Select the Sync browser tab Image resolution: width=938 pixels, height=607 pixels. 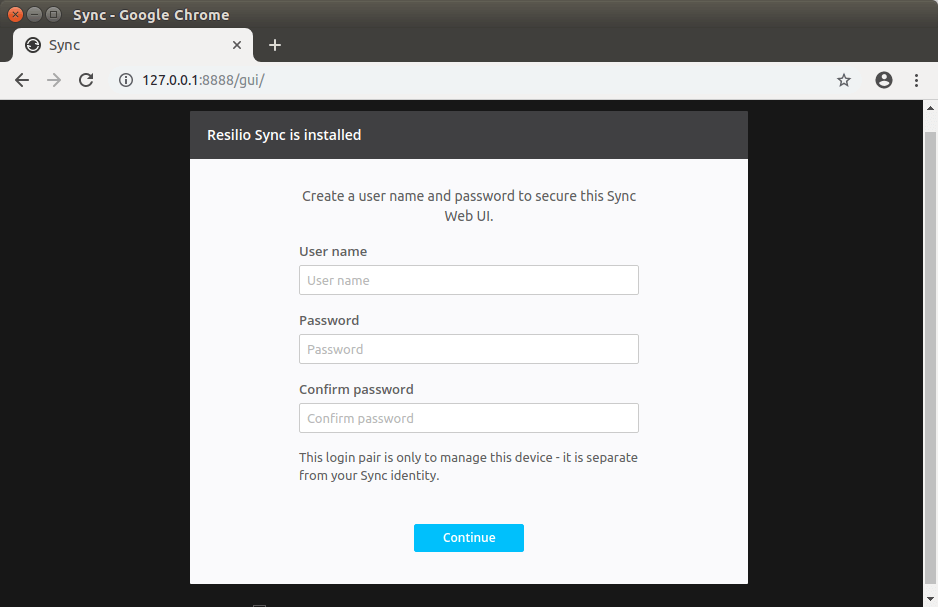[x=120, y=45]
